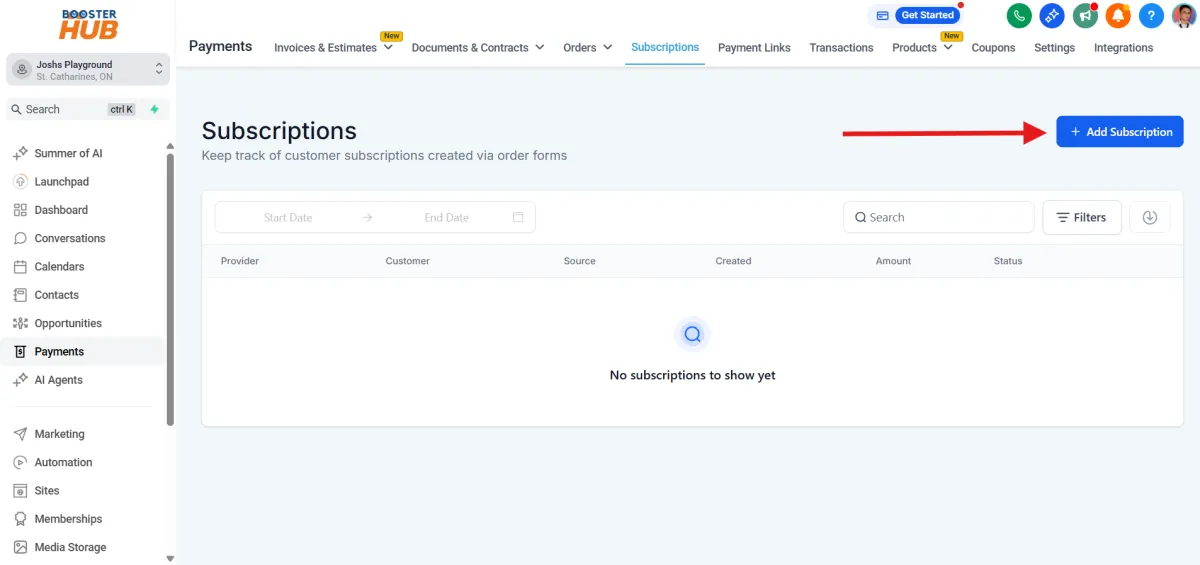The height and width of the screenshot is (565, 1200).
Task: Switch to Coupons tab
Action: tap(993, 47)
